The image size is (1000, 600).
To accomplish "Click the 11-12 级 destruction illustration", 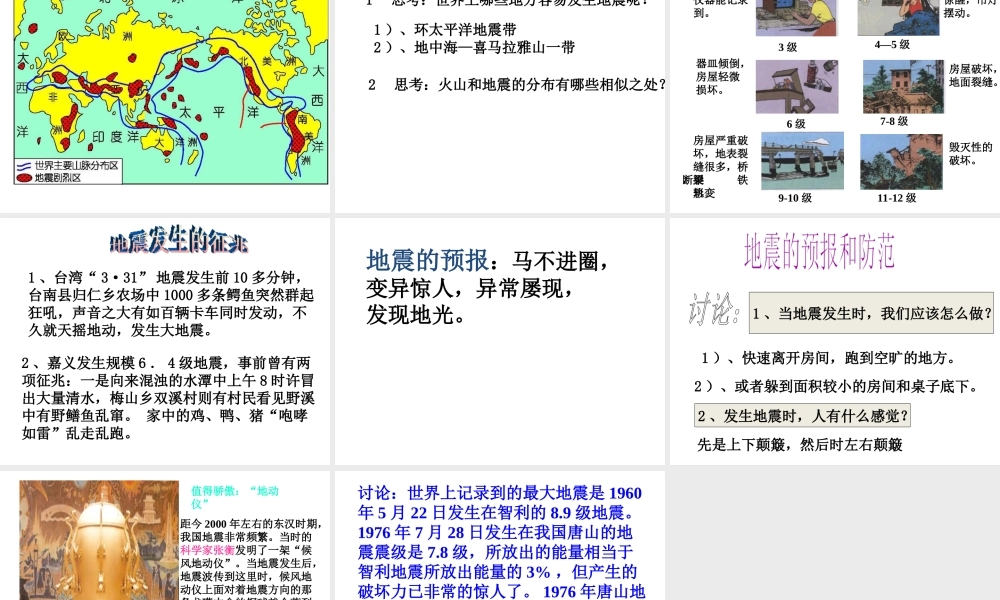I will pyautogui.click(x=901, y=161).
